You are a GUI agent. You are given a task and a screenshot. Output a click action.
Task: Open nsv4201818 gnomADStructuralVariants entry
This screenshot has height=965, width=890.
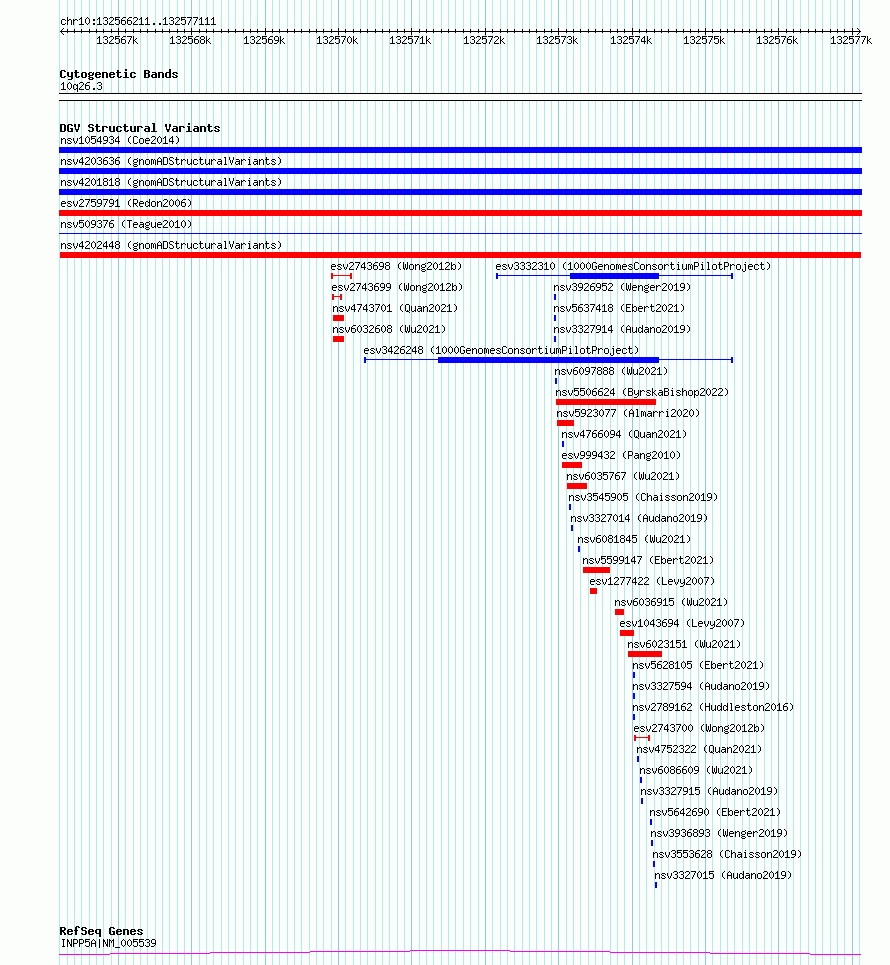coord(171,182)
